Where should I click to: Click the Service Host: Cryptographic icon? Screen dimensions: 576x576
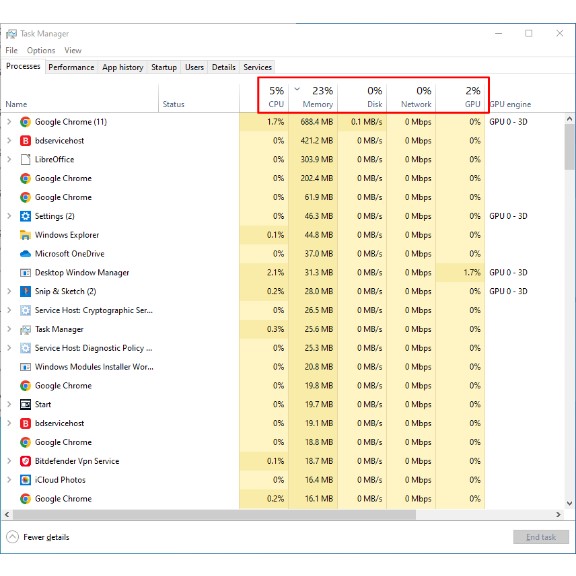coord(25,310)
